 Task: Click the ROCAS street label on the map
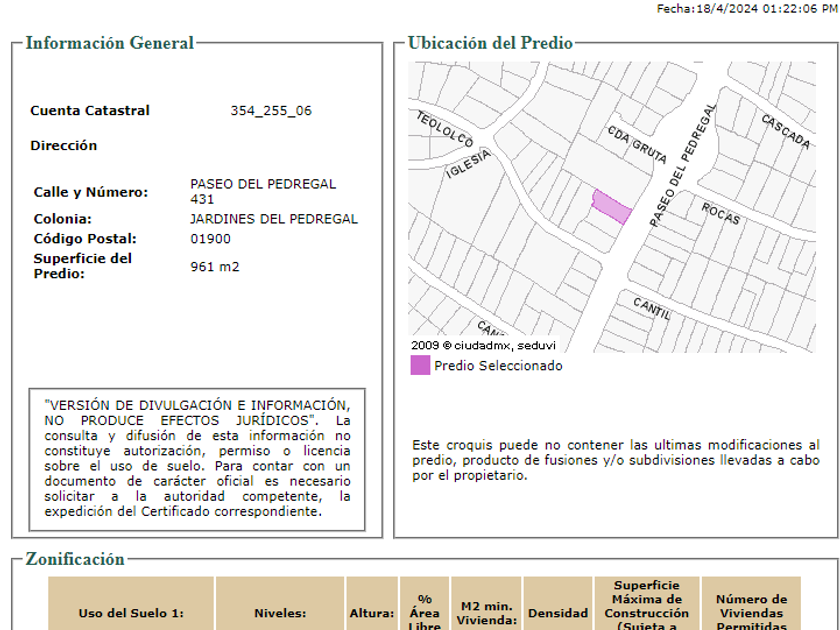pos(720,213)
